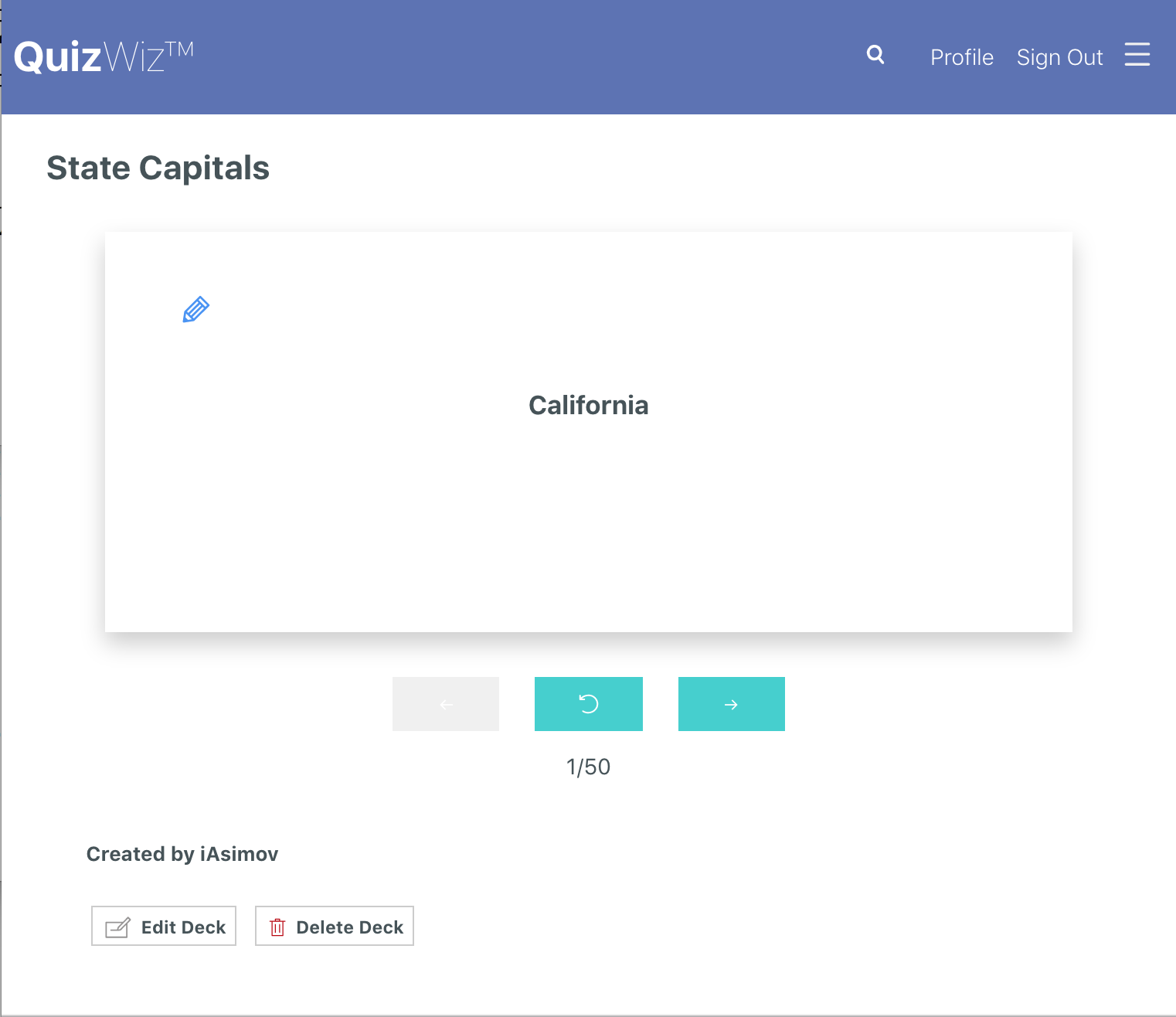The height and width of the screenshot is (1017, 1176).
Task: Go to the next card with the right arrow
Action: (x=731, y=704)
